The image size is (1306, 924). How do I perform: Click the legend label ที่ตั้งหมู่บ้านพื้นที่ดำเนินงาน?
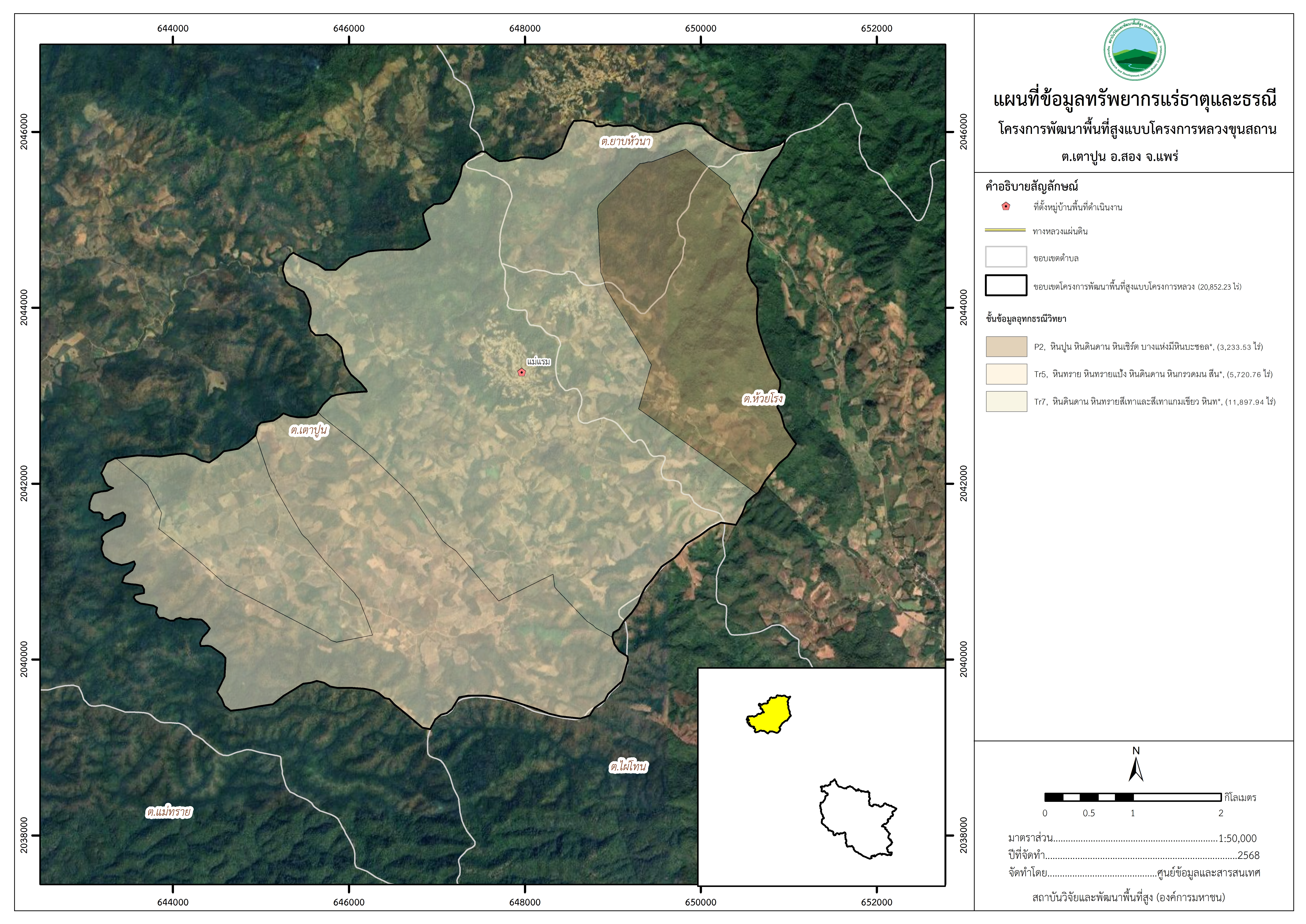point(1078,207)
